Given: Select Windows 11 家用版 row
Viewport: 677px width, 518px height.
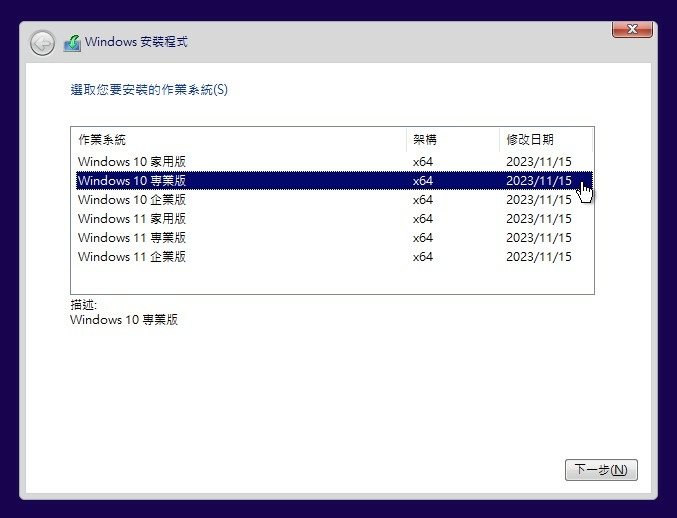Looking at the screenshot, I should 334,218.
